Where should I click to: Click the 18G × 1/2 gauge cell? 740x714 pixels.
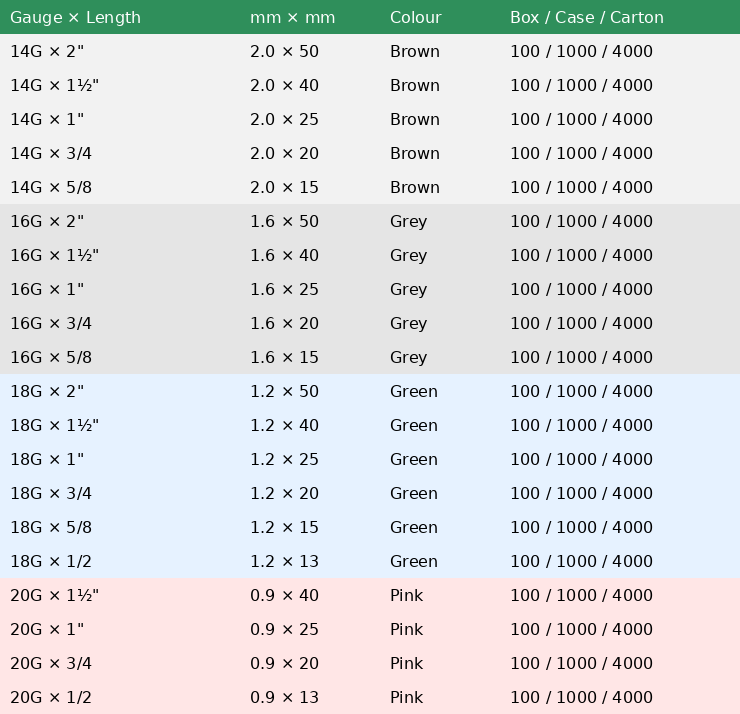pos(51,562)
